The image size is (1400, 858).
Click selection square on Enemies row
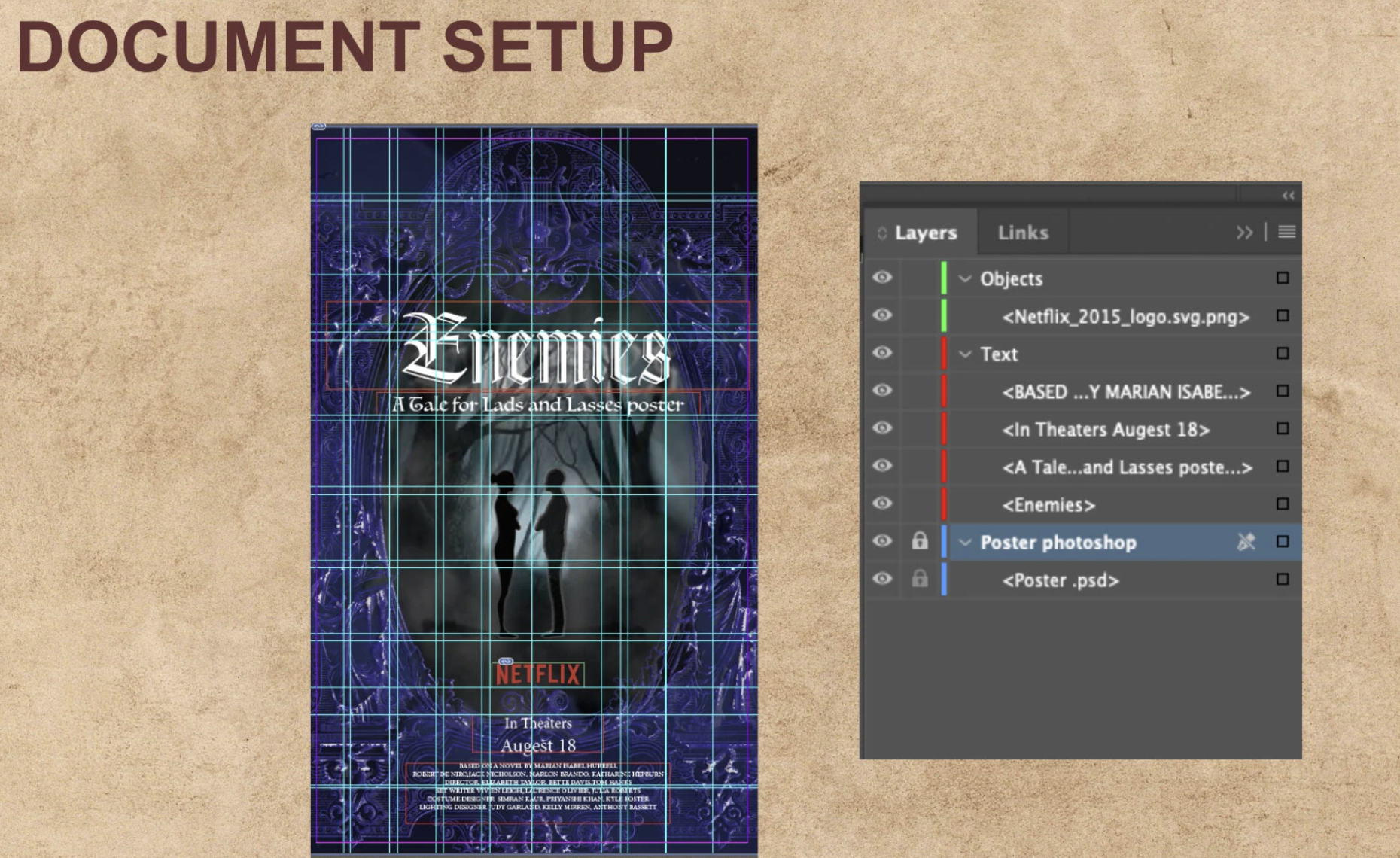tap(1283, 504)
